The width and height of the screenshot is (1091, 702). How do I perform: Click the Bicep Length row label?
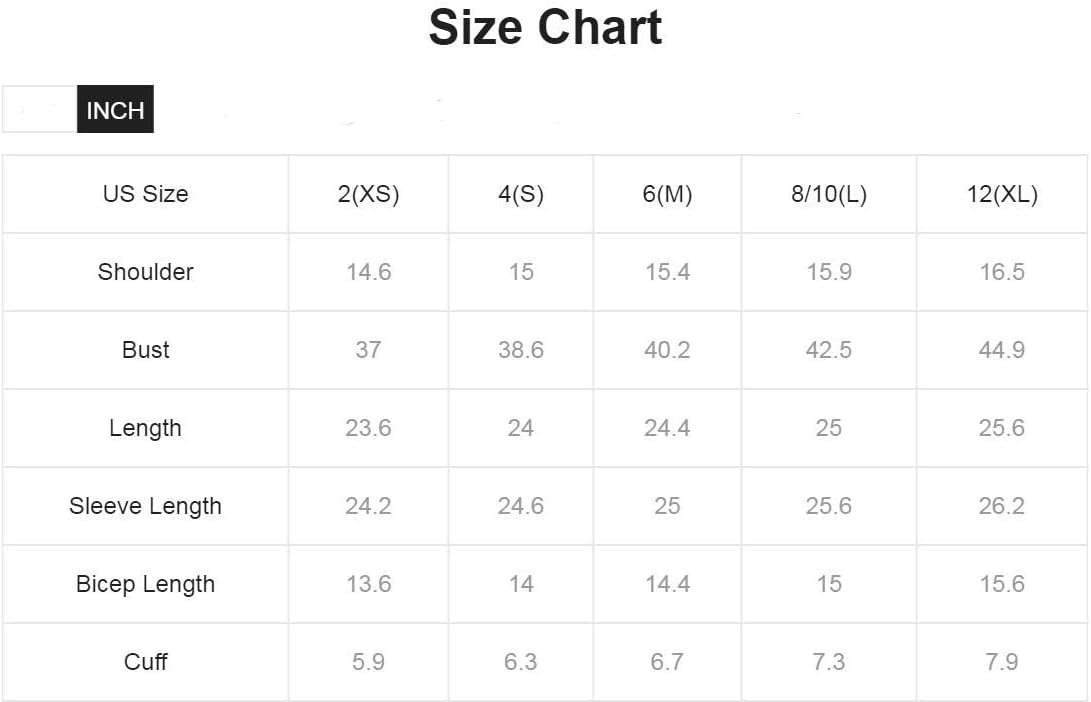pos(145,584)
